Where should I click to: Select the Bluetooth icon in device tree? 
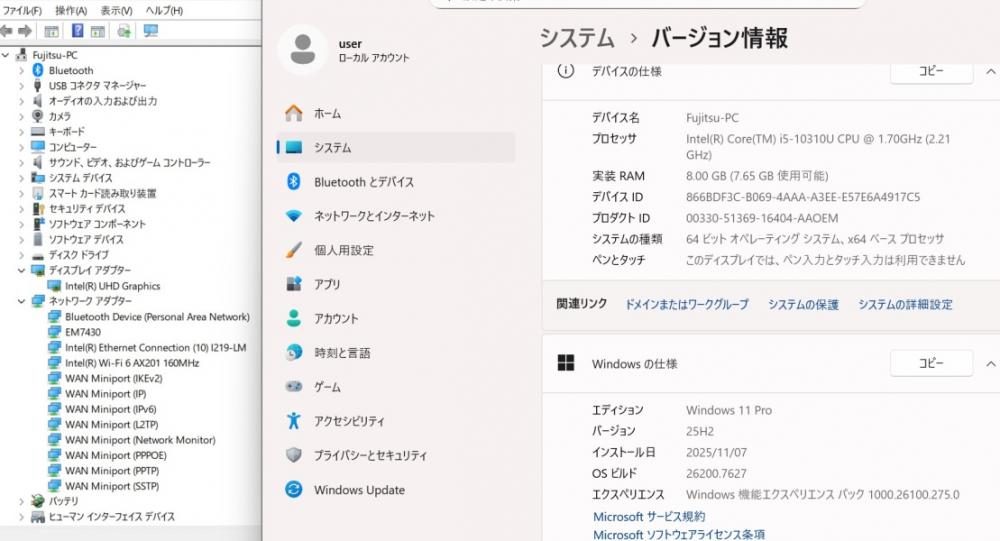(38, 70)
